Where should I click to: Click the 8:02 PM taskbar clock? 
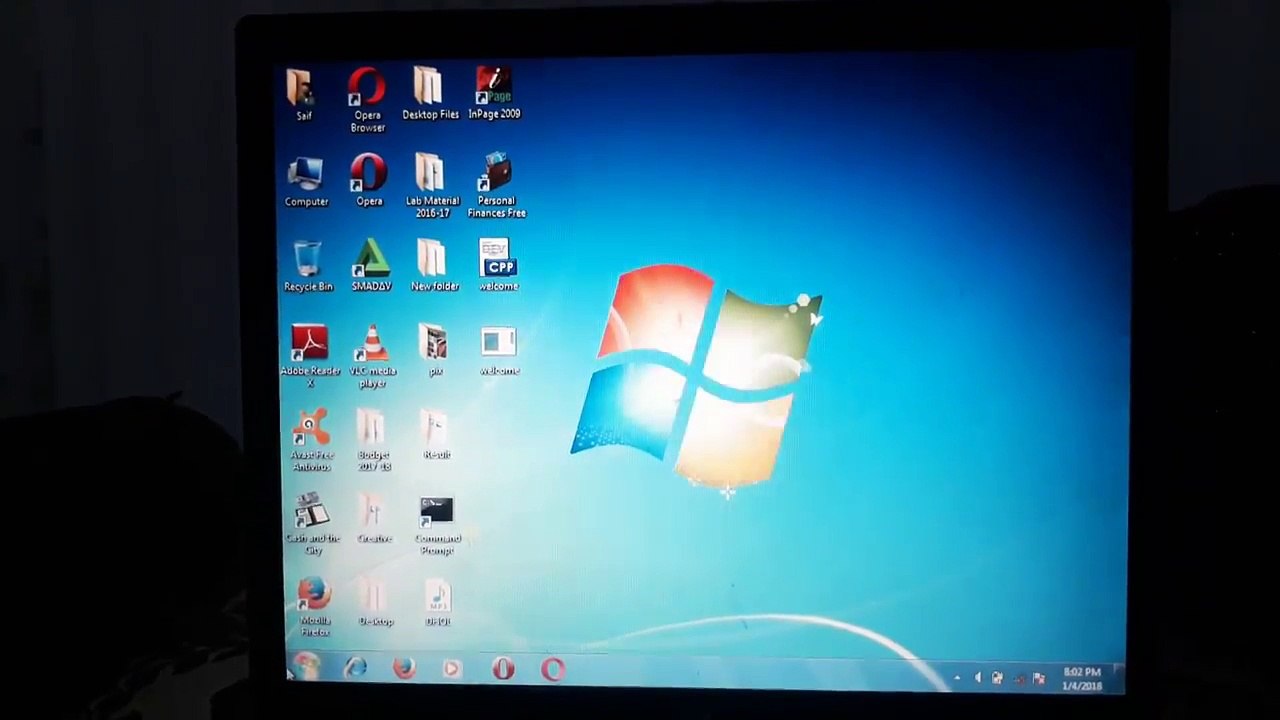(1082, 679)
